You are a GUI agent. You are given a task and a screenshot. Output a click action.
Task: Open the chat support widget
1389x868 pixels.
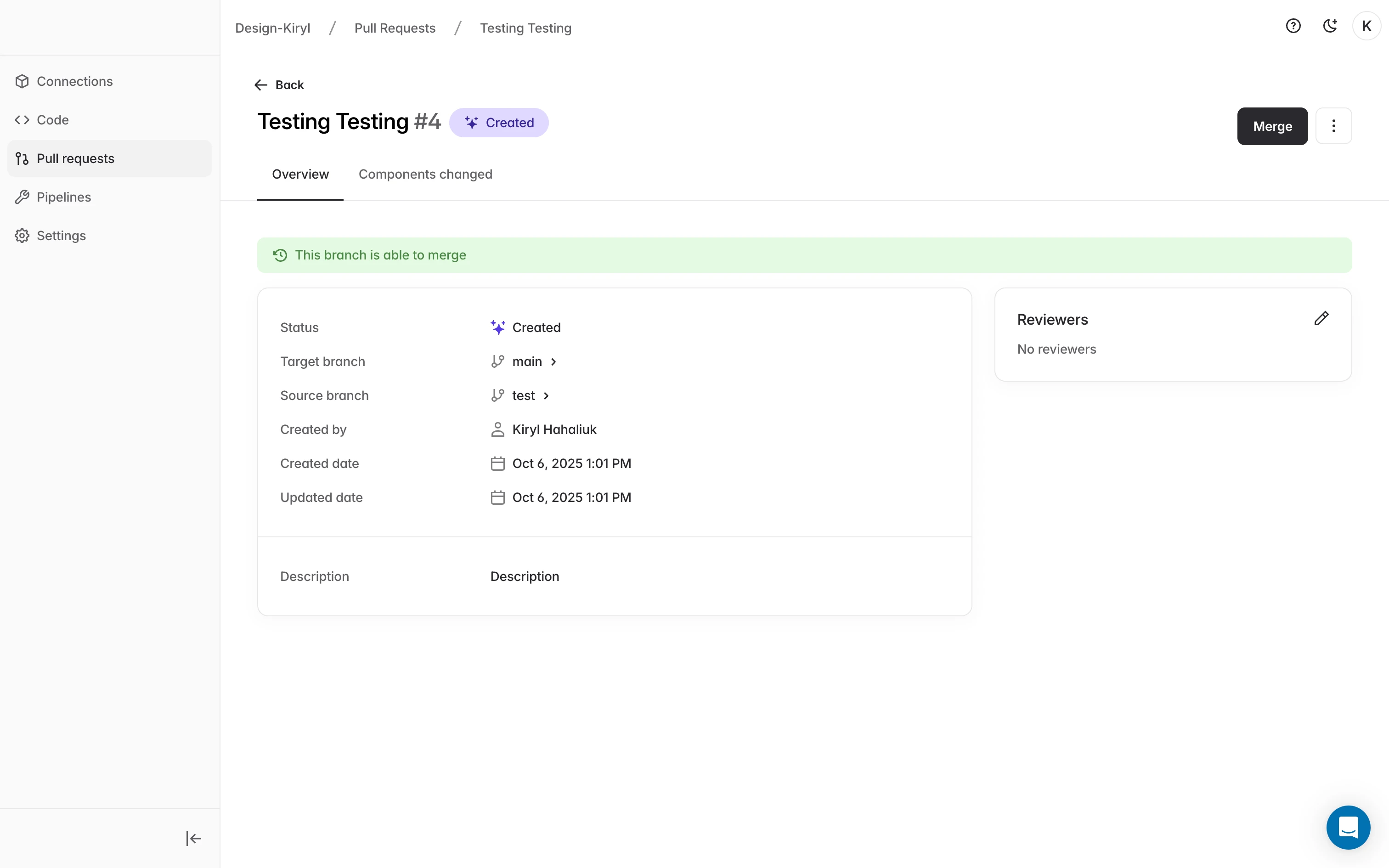(1348, 827)
